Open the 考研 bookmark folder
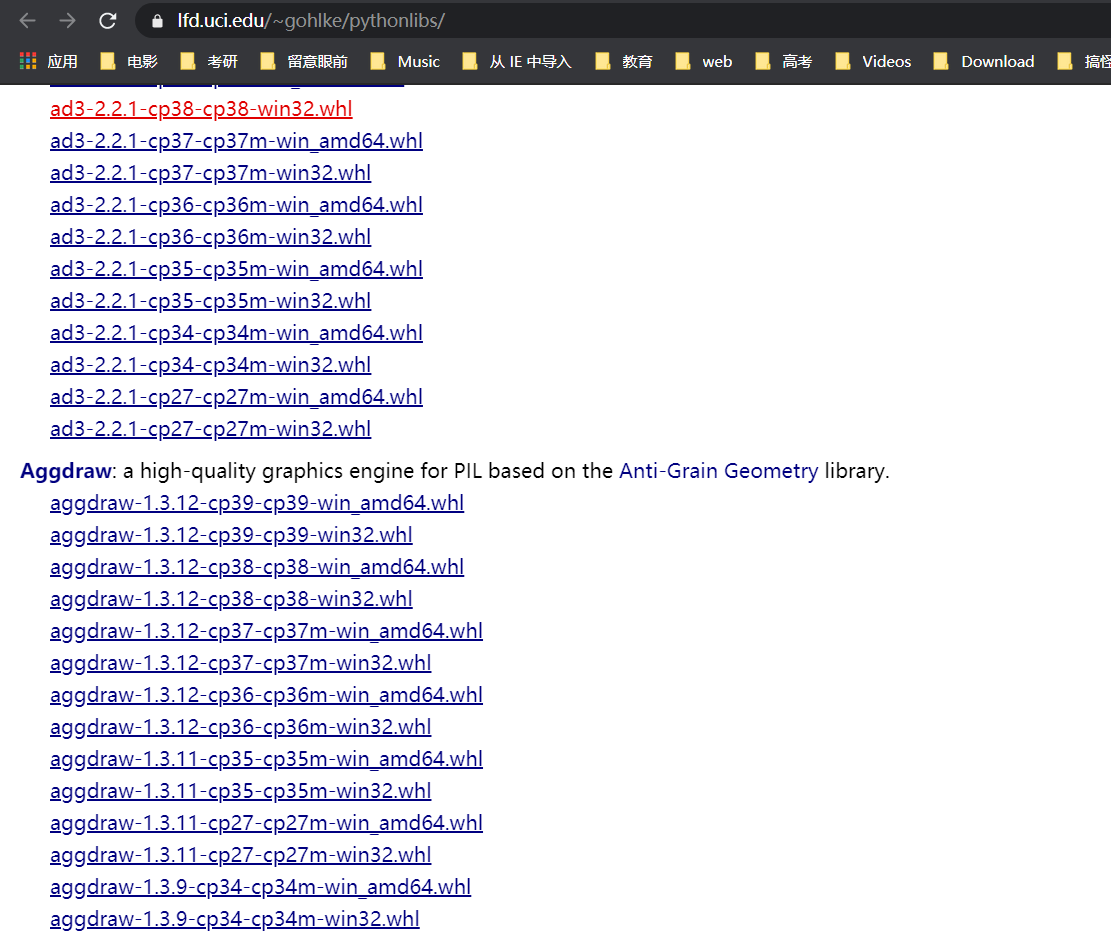 pyautogui.click(x=209, y=62)
